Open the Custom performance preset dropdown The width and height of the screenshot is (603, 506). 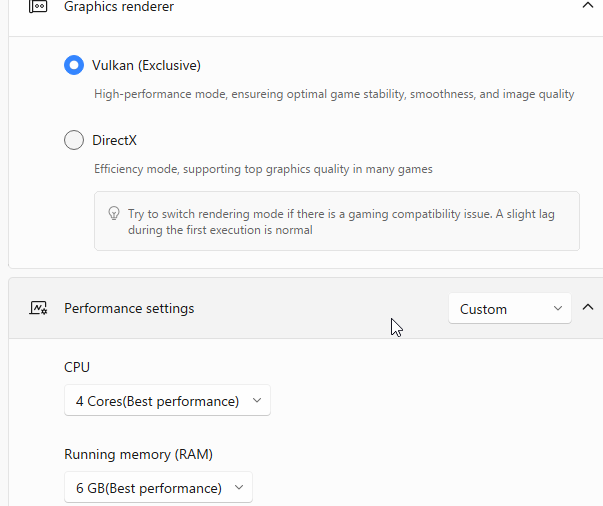coord(509,309)
